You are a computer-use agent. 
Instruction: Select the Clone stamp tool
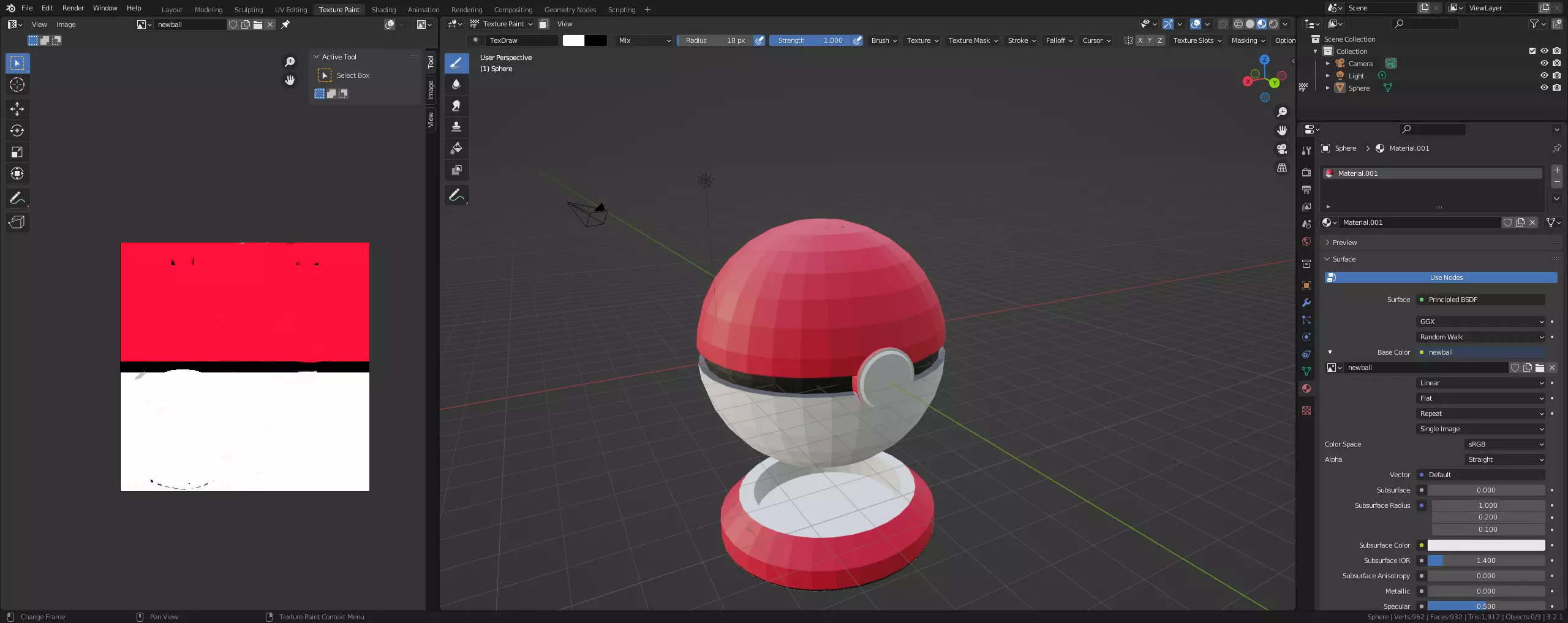456,127
